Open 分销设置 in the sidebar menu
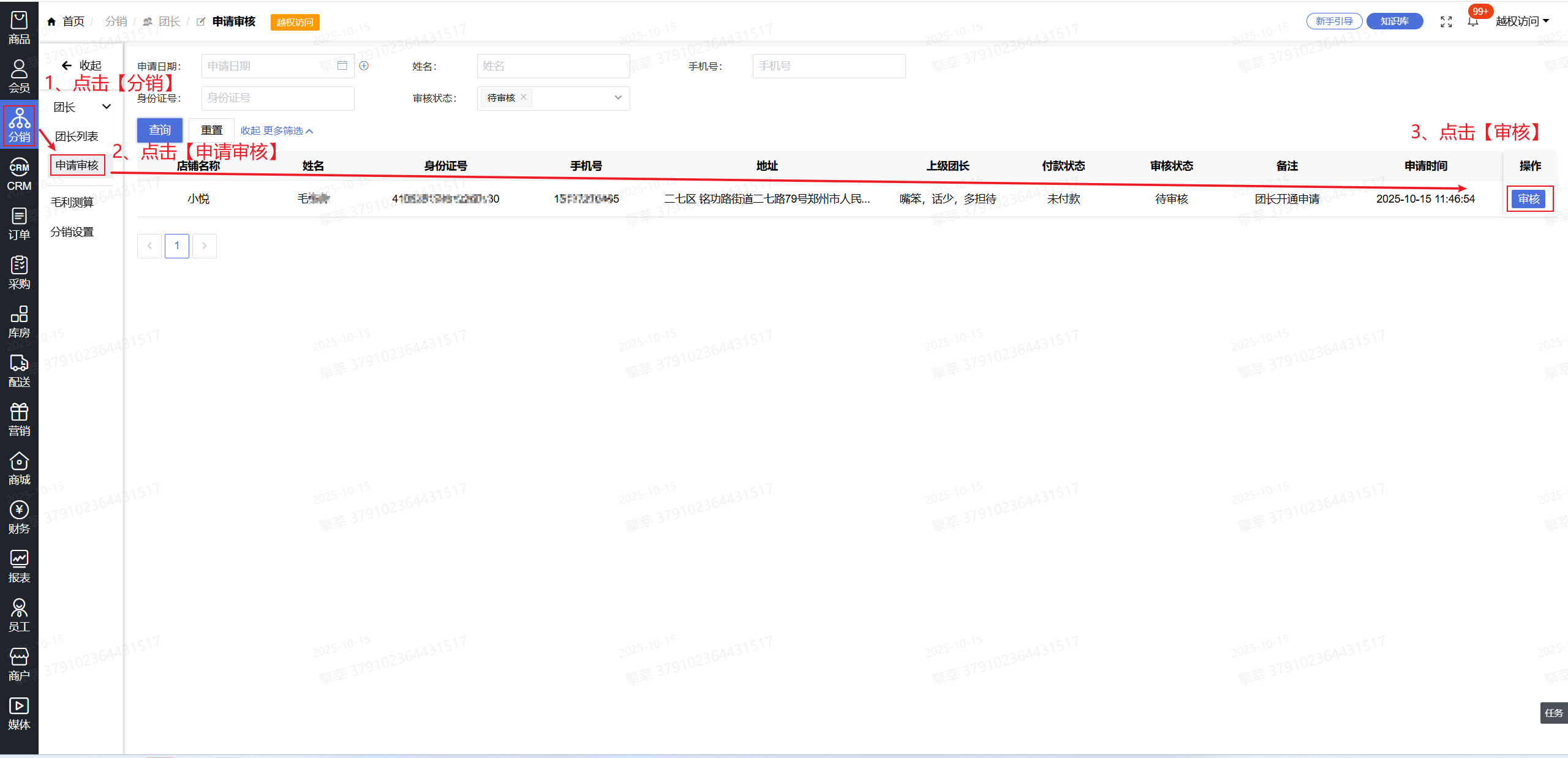 72,232
